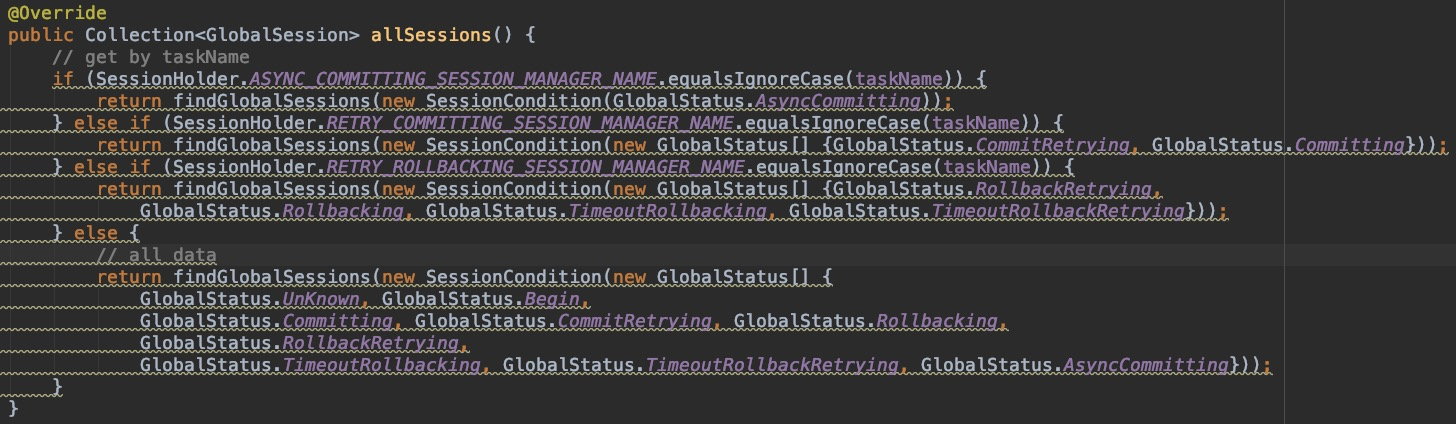This screenshot has height=424, width=1456.
Task: Click GlobalStatus.UnKnown enum value
Action: pyautogui.click(x=249, y=299)
